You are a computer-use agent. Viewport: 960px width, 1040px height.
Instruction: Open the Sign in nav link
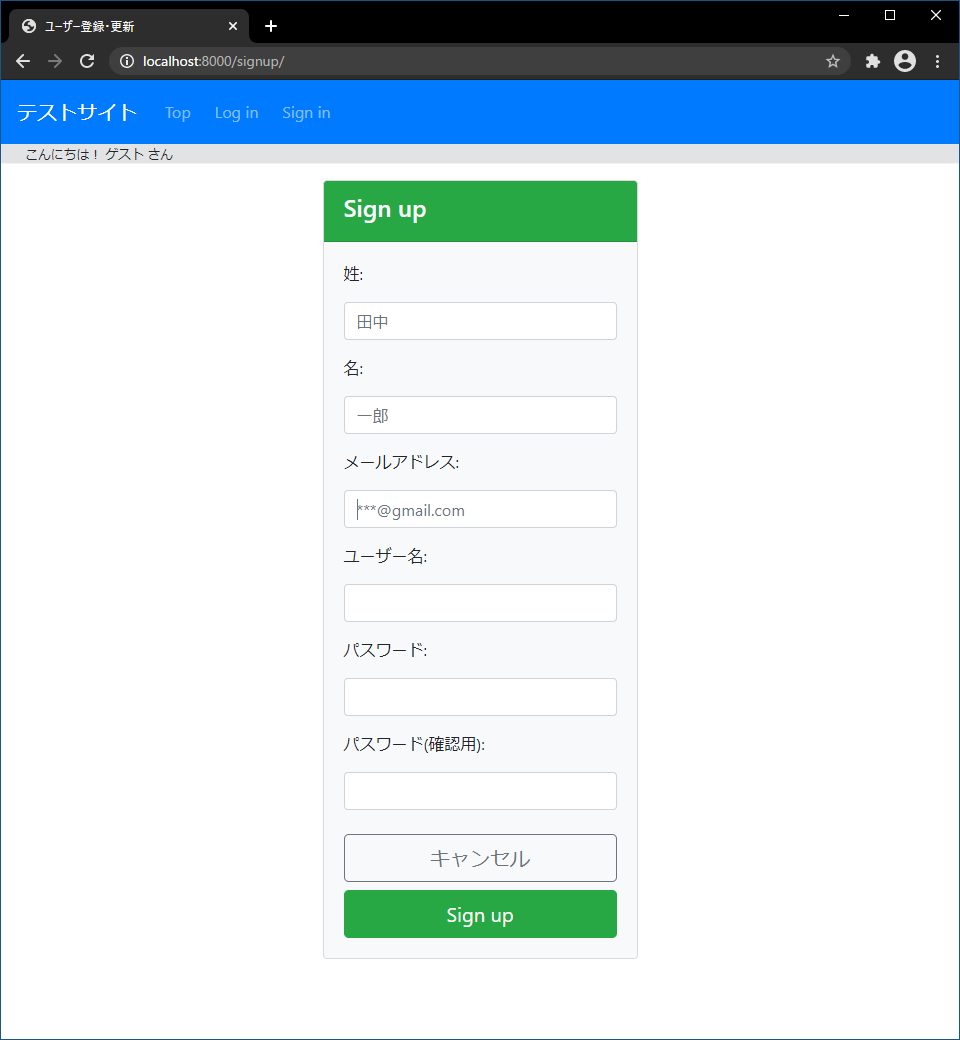306,113
